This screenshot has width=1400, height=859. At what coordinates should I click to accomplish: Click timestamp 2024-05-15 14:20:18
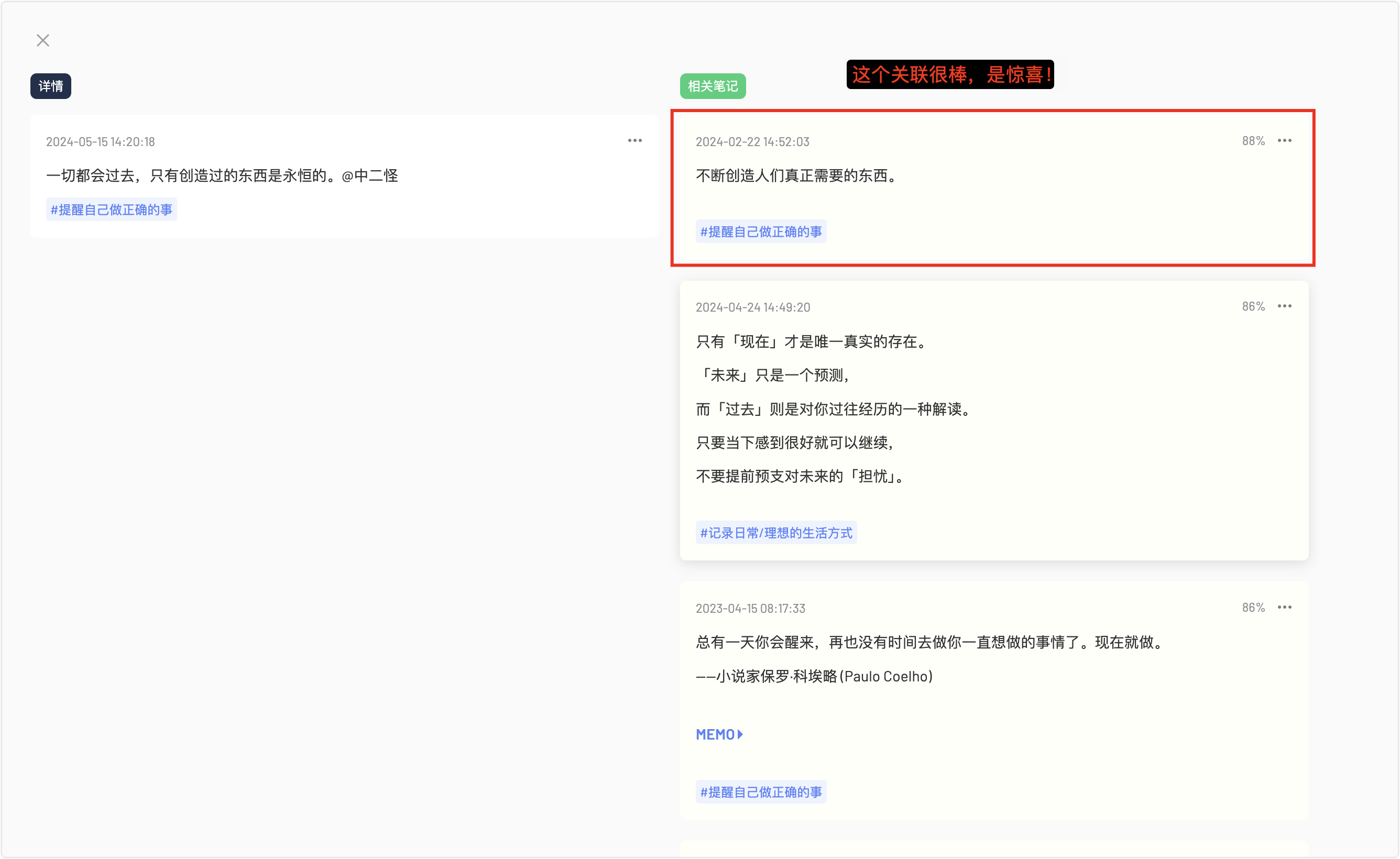pos(101,142)
